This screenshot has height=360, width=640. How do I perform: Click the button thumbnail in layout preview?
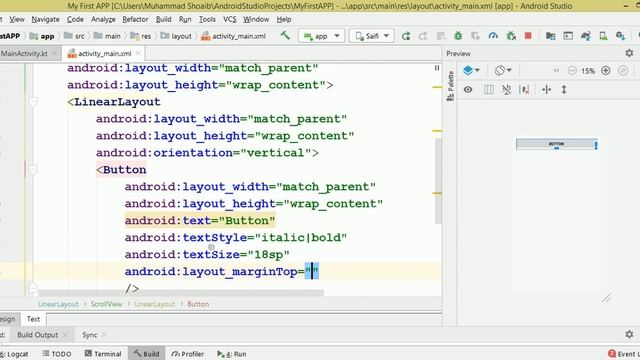tap(556, 144)
